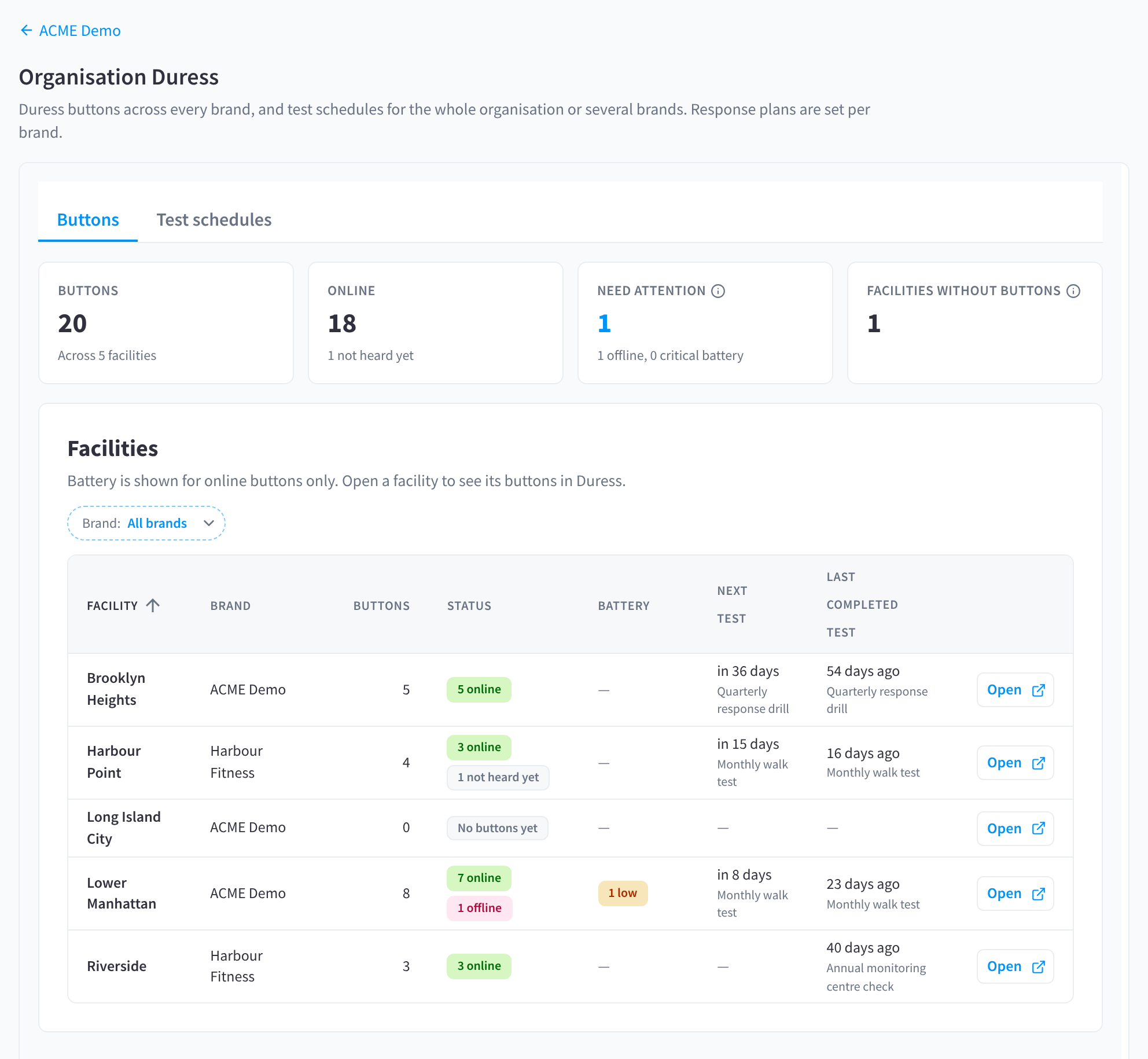Viewport: 1148px width, 1059px height.
Task: Click the Need Attention count 1
Action: [604, 323]
